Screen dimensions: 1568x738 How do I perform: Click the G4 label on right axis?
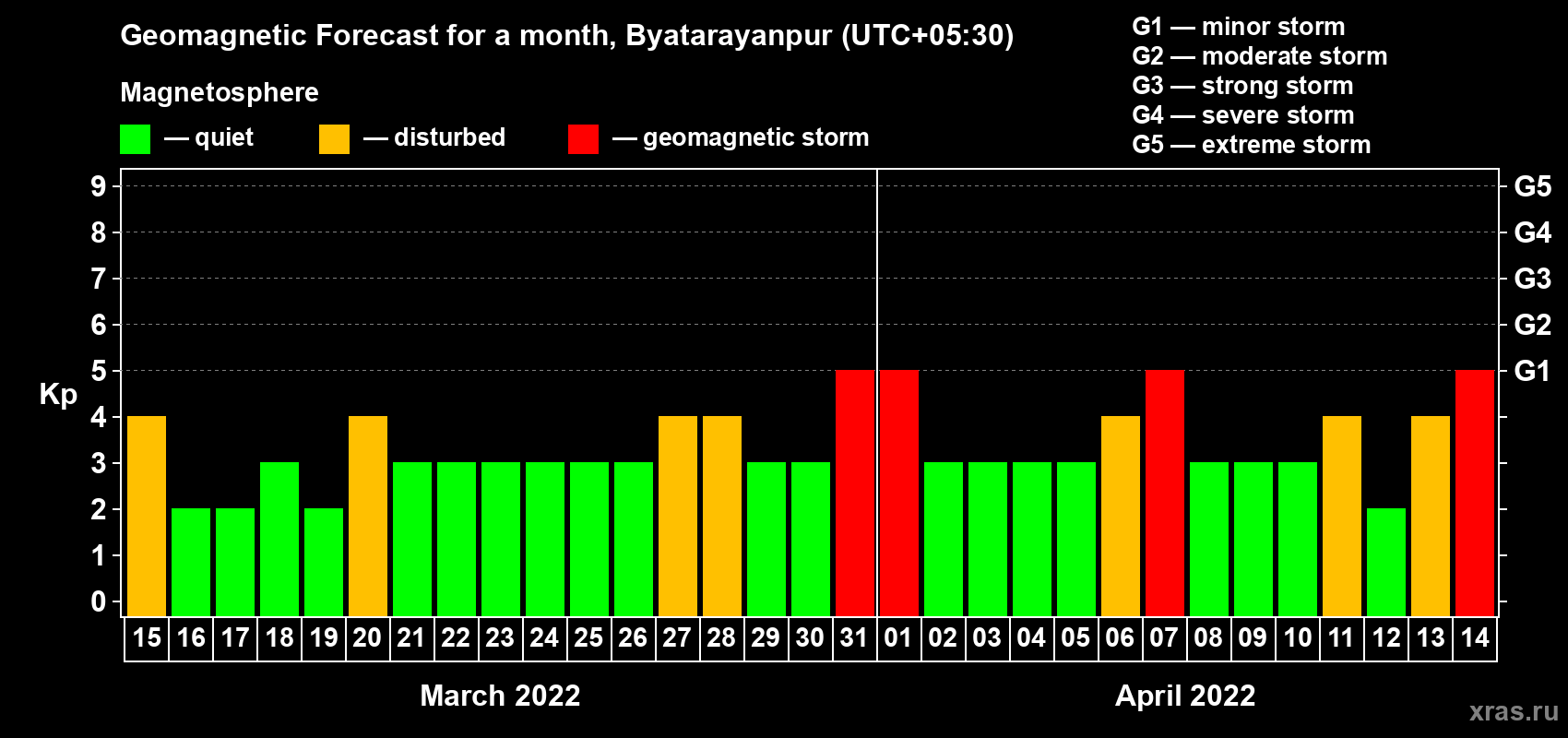[1532, 232]
